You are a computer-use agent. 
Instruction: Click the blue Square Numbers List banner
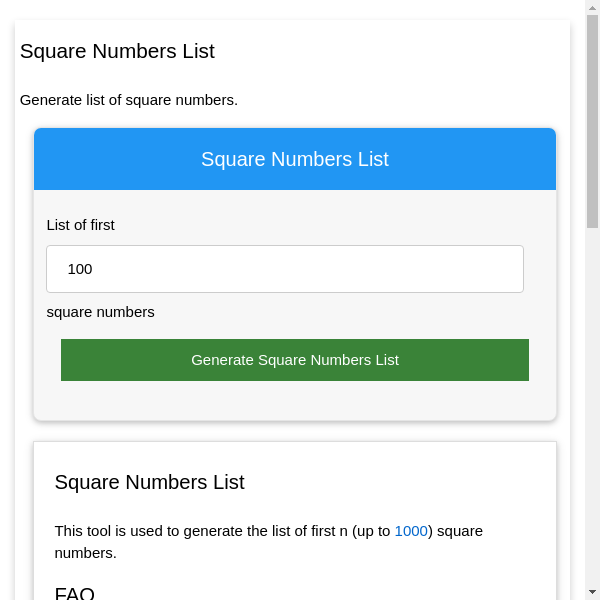coord(294,159)
